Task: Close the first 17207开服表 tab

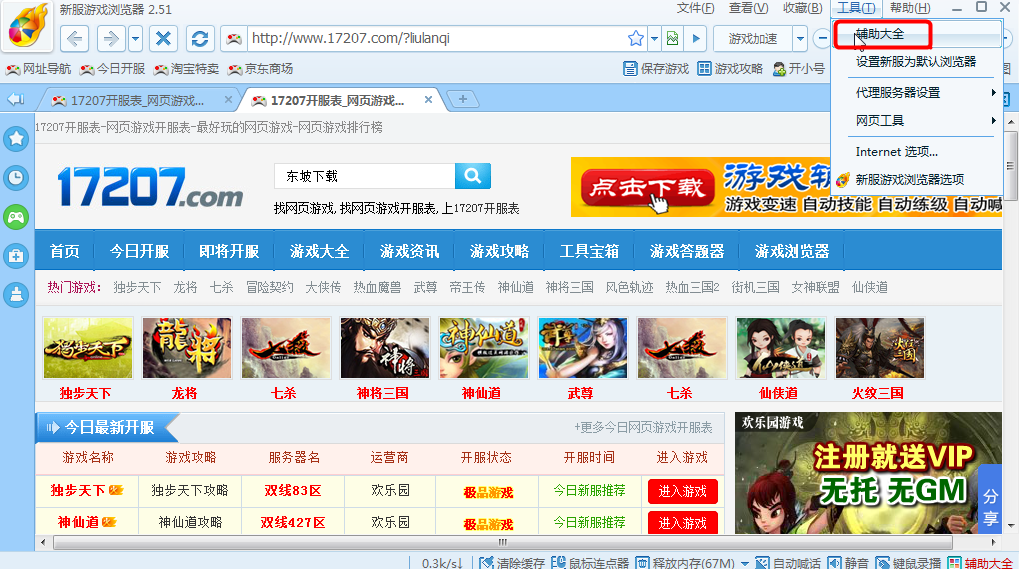Action: pyautogui.click(x=228, y=100)
